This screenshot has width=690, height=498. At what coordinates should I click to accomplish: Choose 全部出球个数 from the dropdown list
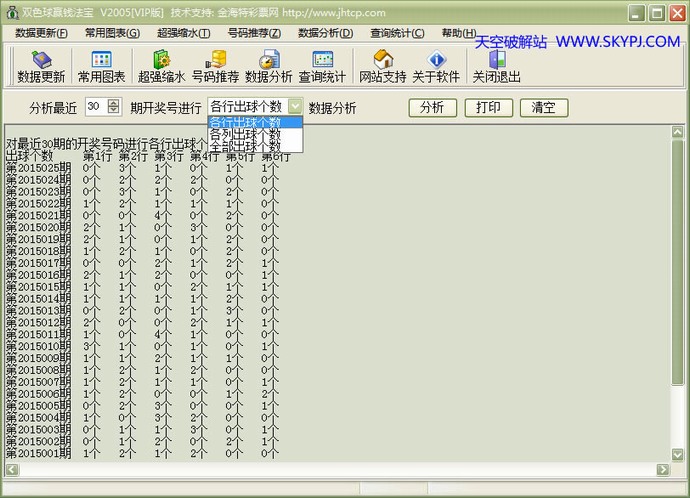click(x=245, y=146)
